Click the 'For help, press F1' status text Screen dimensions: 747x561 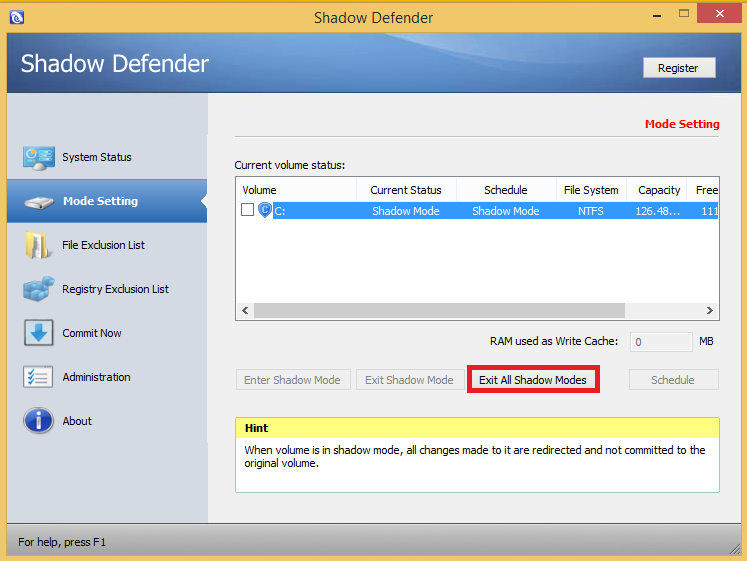pyautogui.click(x=62, y=542)
